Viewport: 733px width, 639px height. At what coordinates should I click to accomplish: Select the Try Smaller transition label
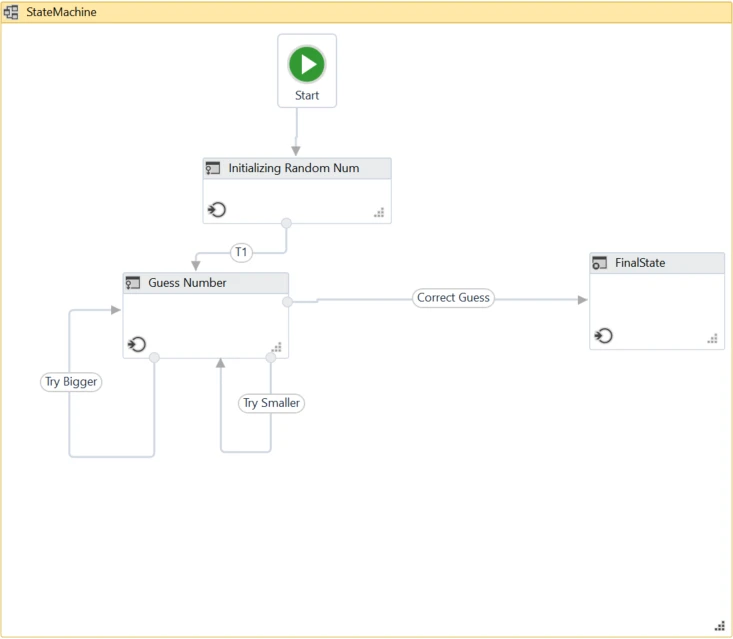point(272,403)
